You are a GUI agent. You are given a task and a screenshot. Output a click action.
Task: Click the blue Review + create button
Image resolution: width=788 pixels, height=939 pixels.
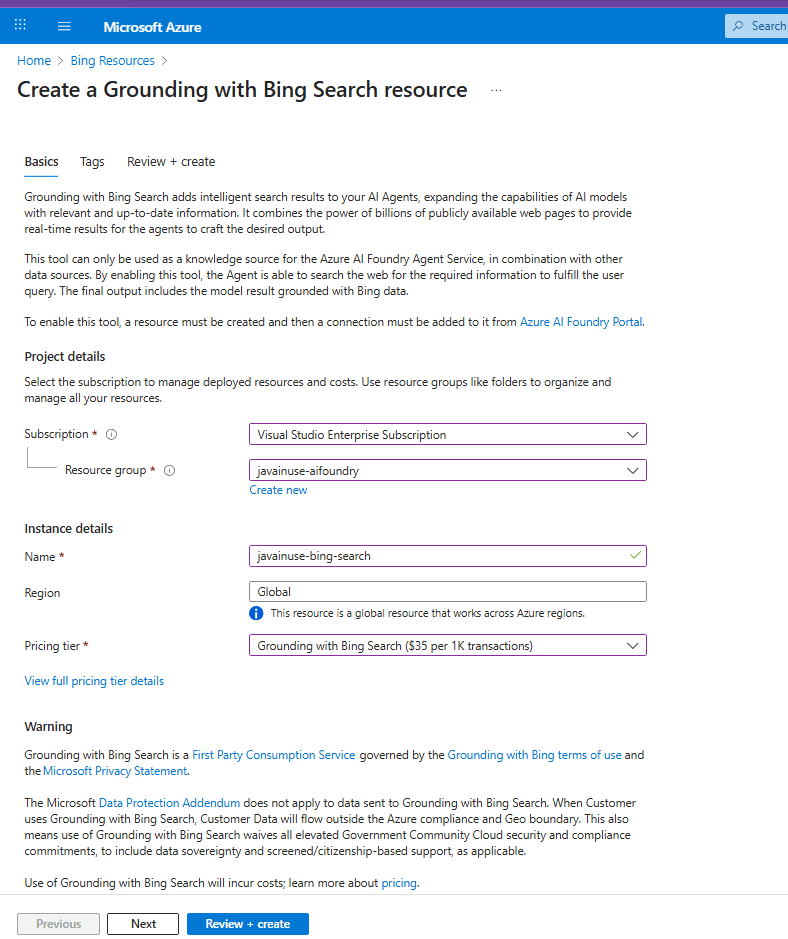click(x=247, y=923)
